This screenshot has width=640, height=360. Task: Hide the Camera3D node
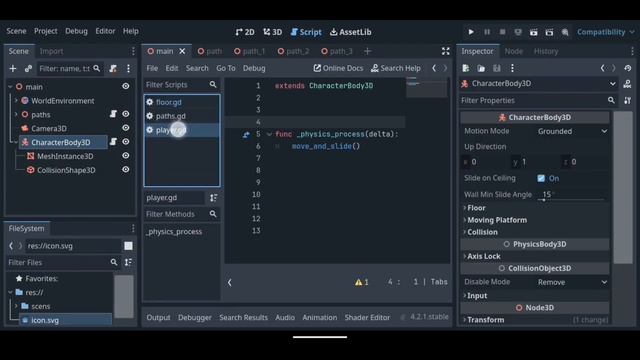pyautogui.click(x=126, y=128)
